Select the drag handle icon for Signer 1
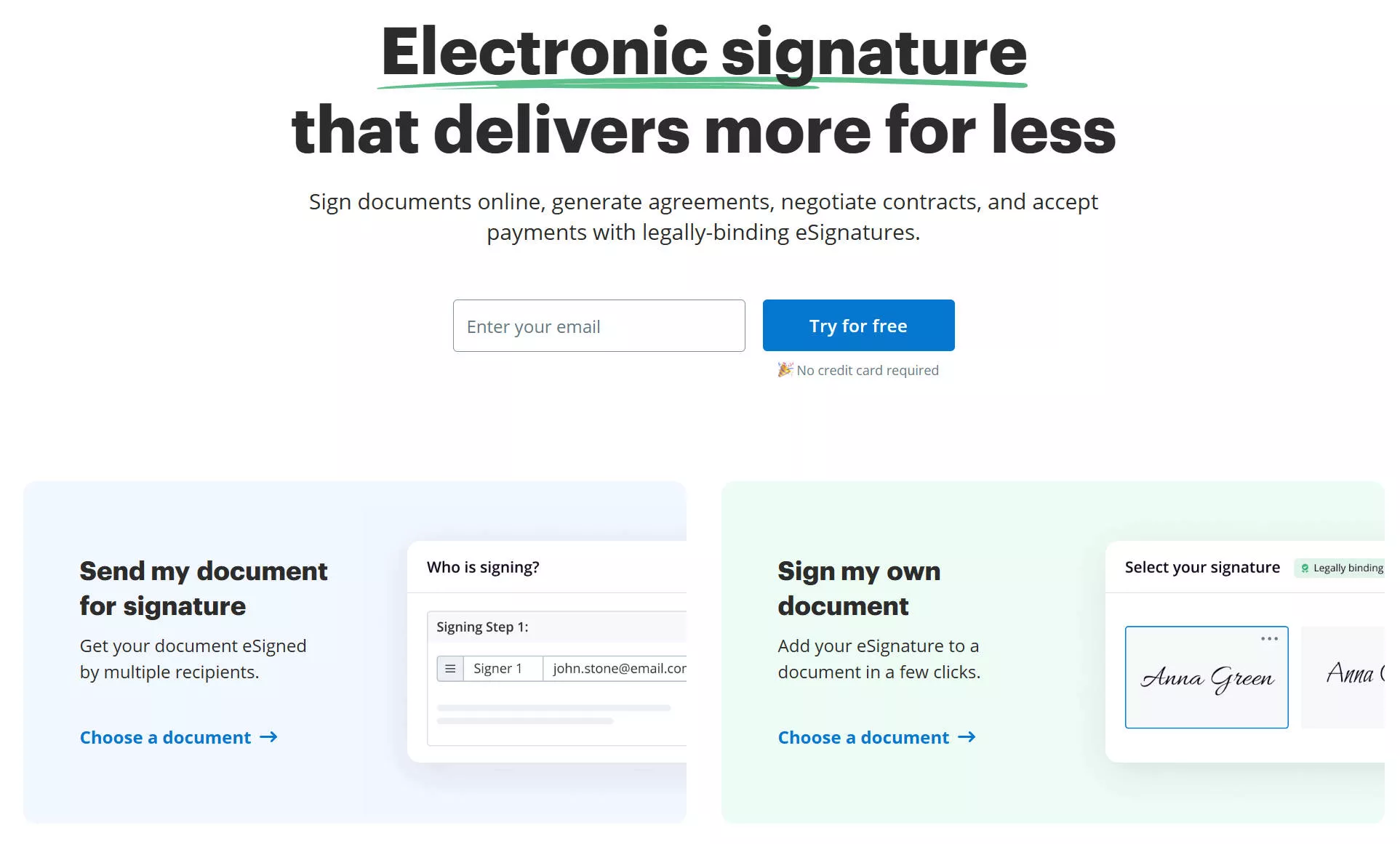Image resolution: width=1400 pixels, height=844 pixels. 451,667
